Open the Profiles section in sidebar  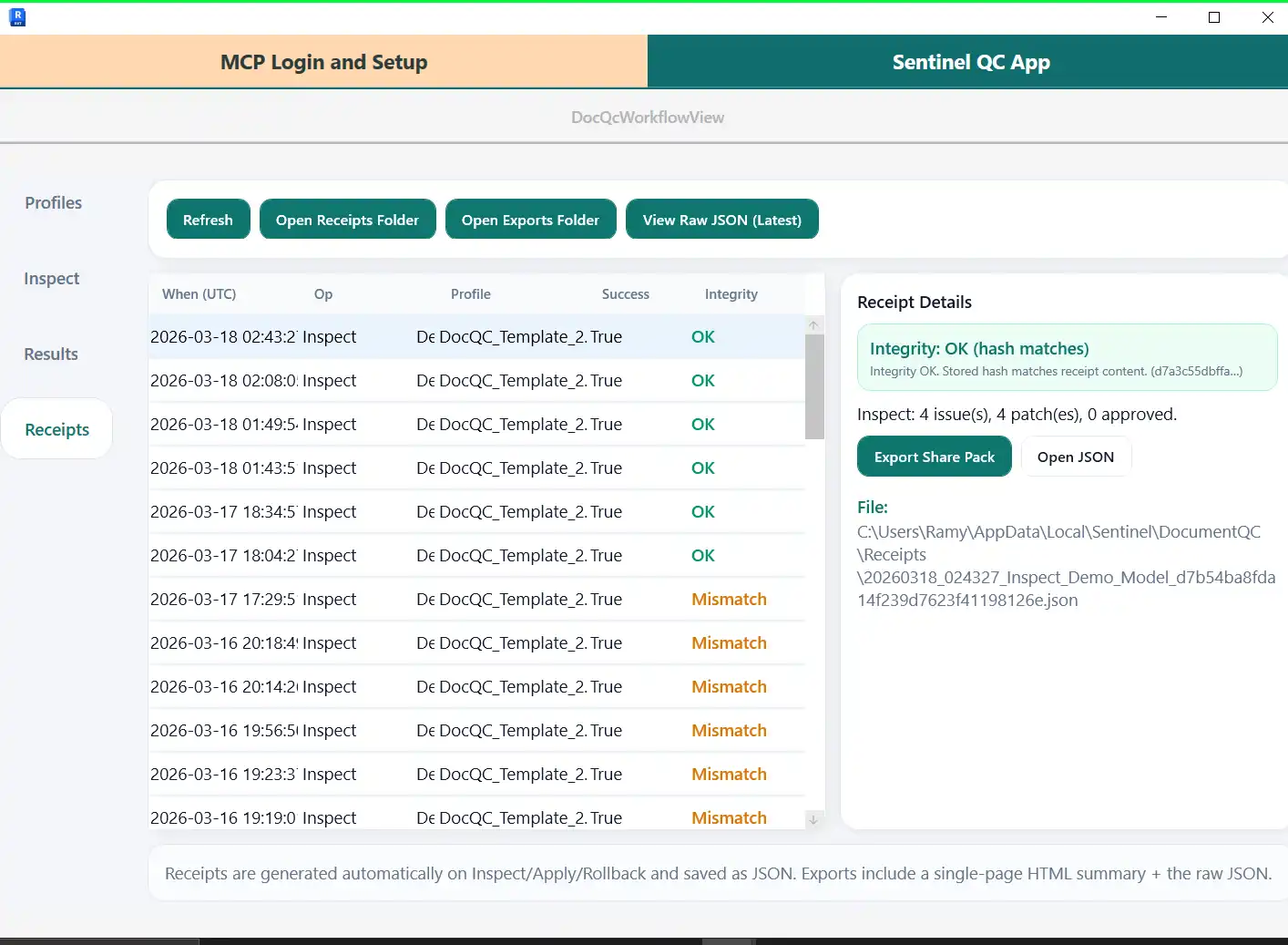pyautogui.click(x=54, y=203)
